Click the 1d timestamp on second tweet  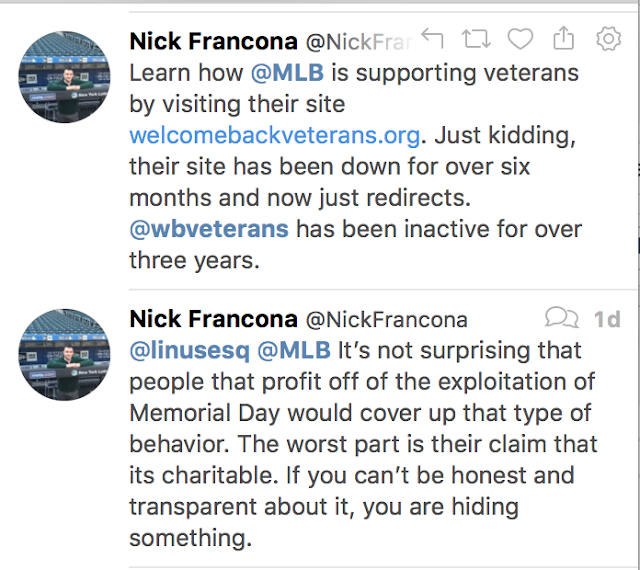606,319
